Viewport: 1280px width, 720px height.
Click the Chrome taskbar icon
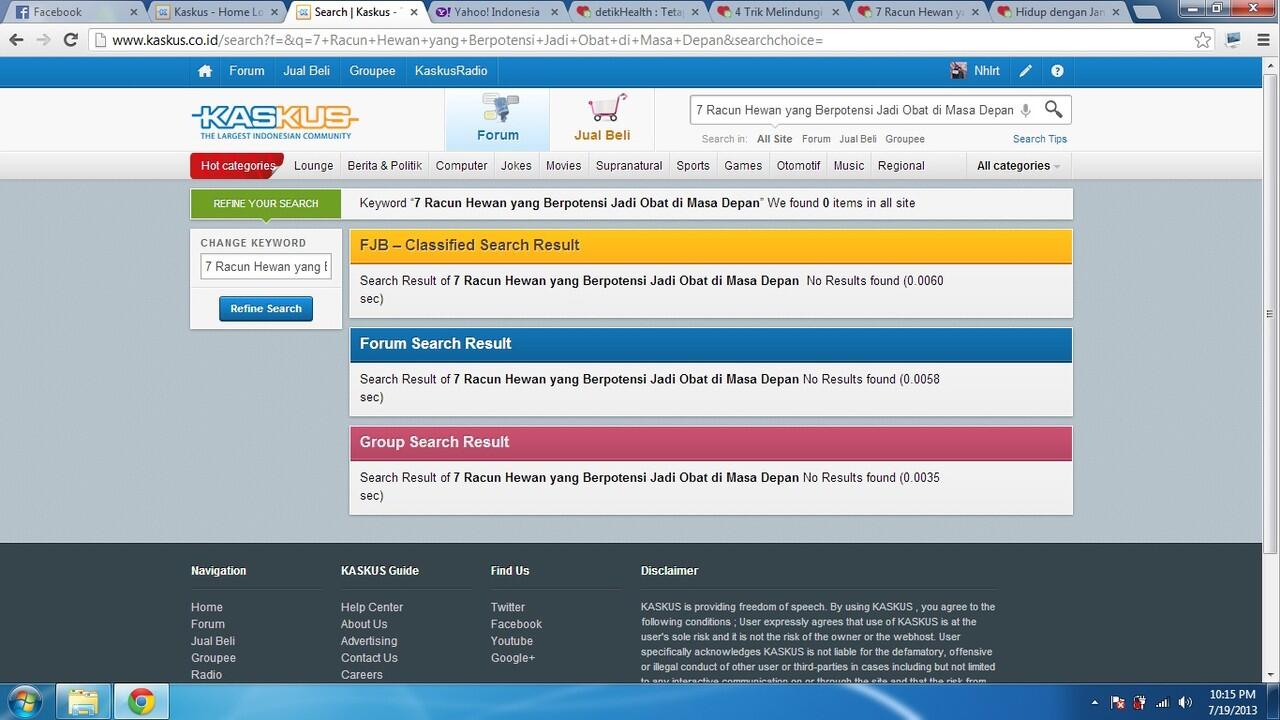point(142,702)
